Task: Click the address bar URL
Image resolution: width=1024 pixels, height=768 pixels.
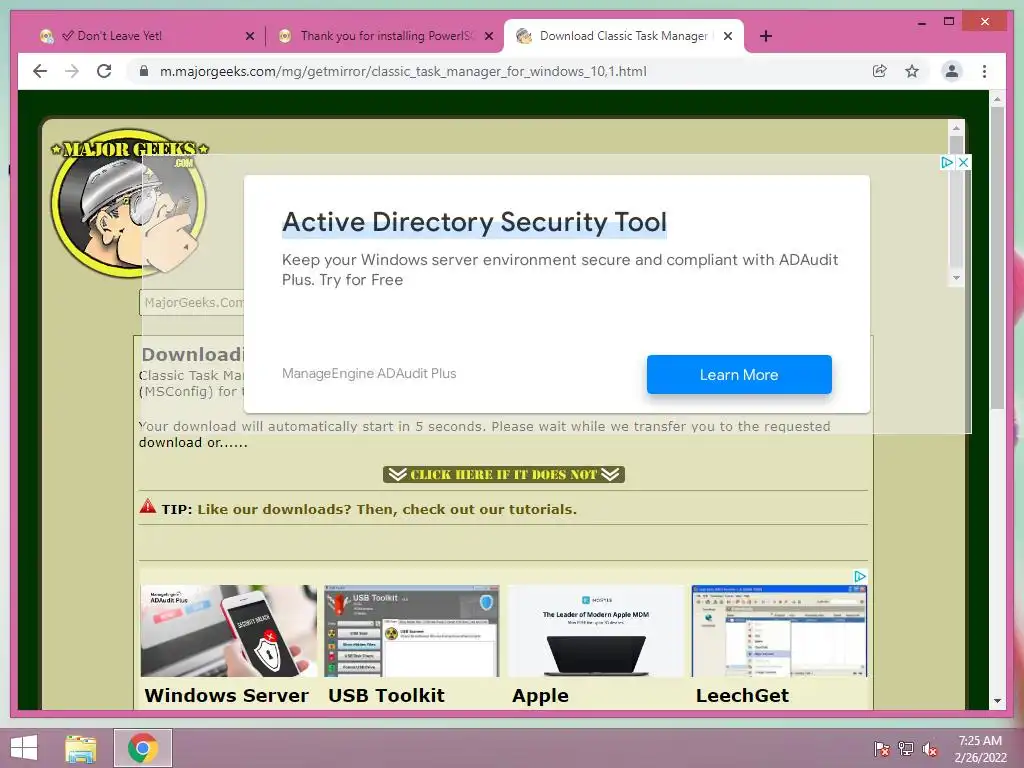Action: point(403,71)
